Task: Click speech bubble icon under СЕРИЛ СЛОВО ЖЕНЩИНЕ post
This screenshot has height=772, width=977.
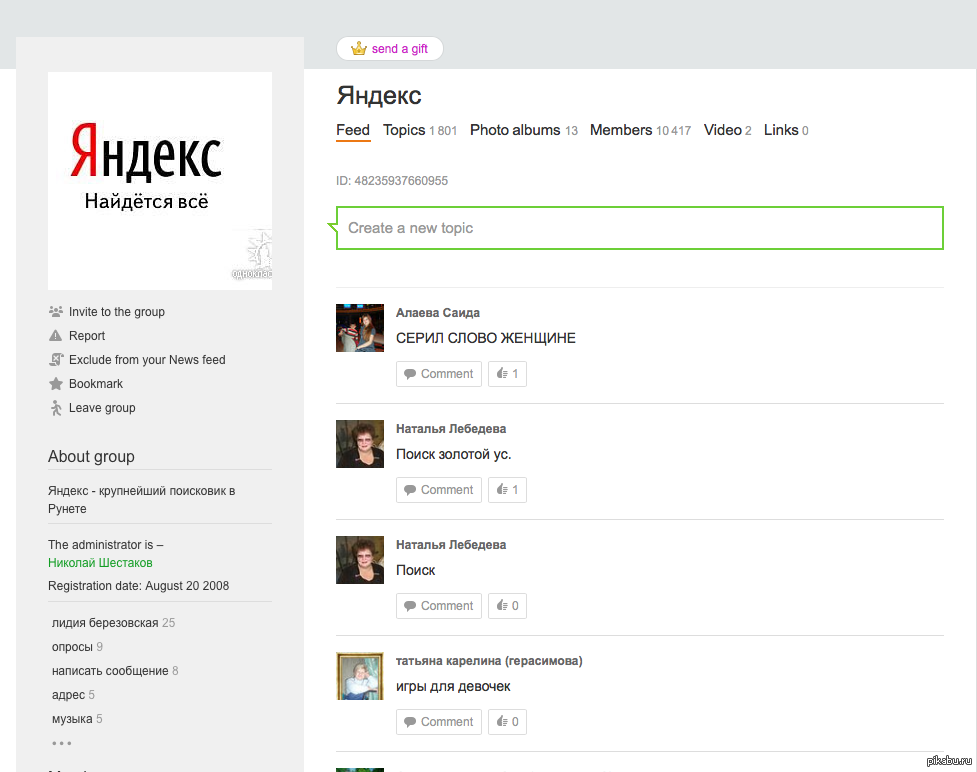Action: point(410,374)
